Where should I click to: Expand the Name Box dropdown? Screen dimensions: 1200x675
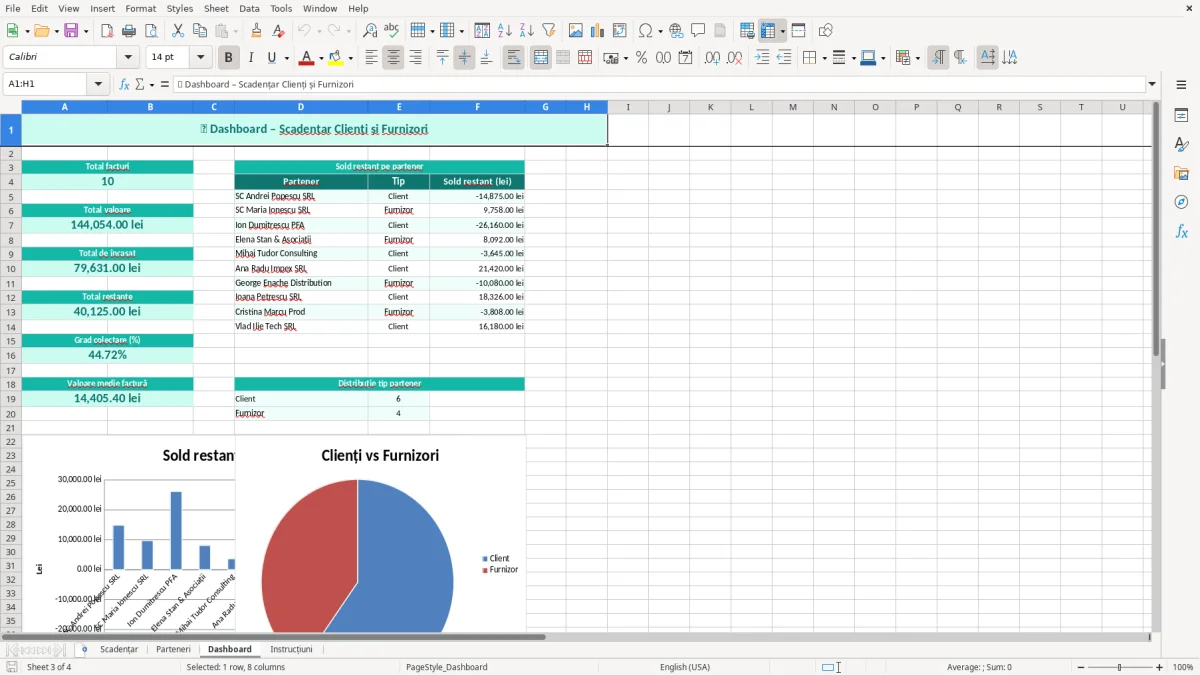click(99, 84)
